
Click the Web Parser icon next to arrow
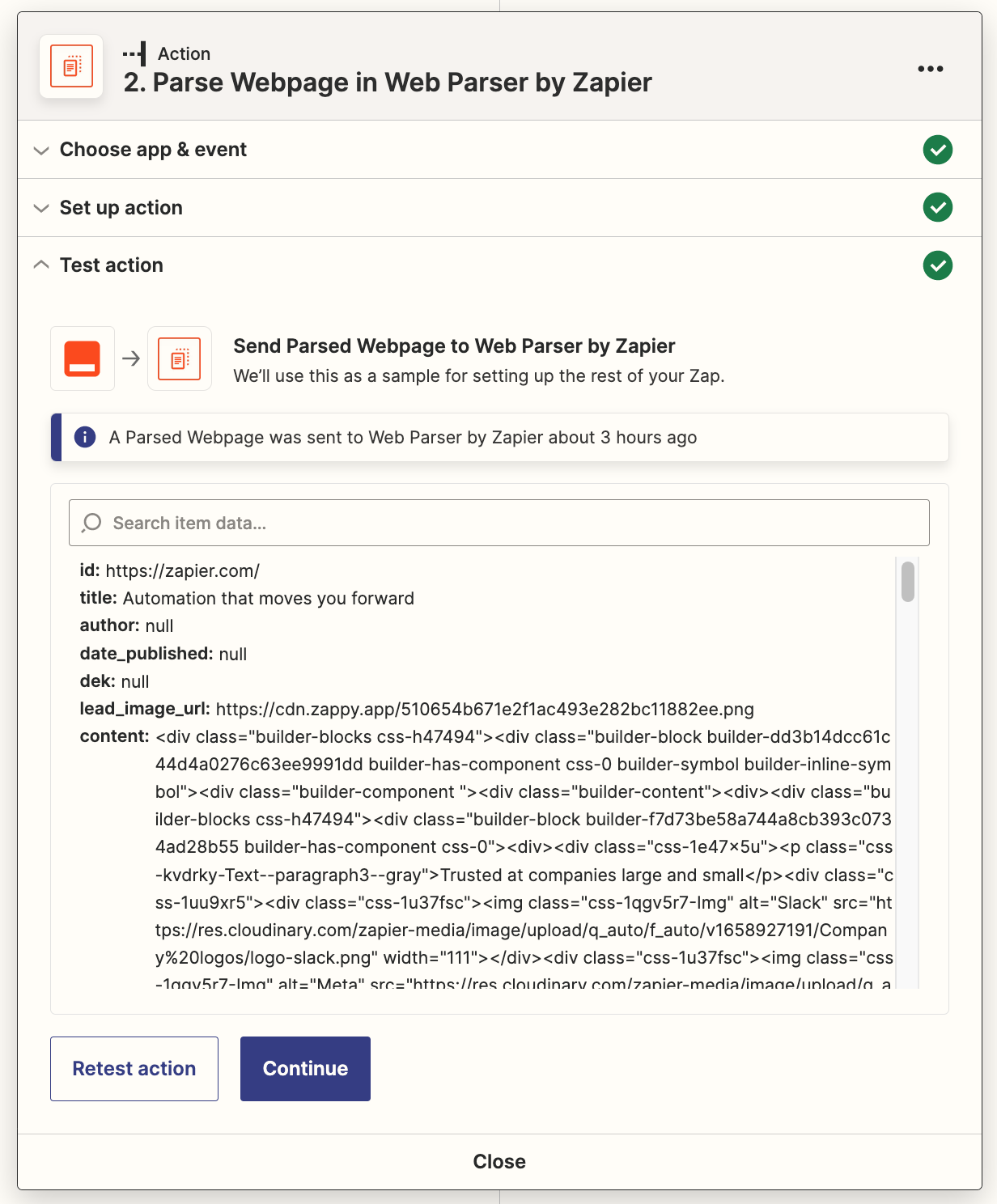(x=180, y=358)
